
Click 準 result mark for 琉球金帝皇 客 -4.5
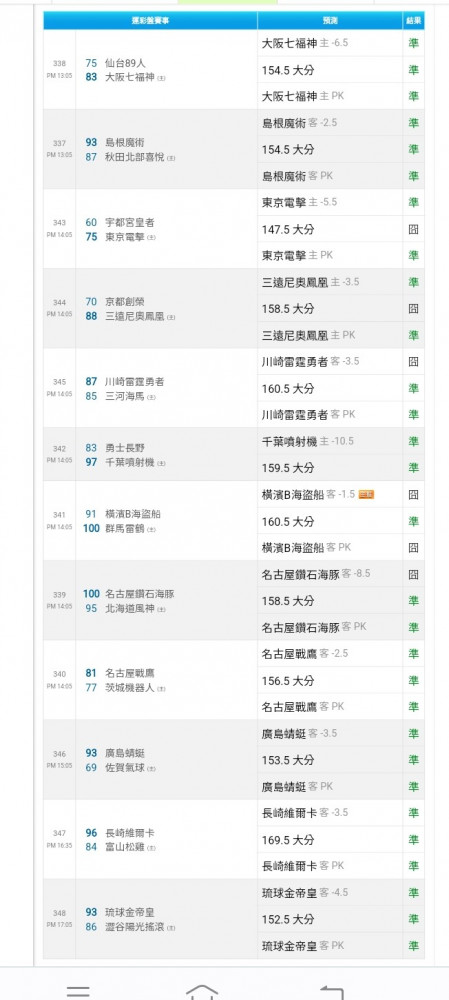click(x=413, y=892)
